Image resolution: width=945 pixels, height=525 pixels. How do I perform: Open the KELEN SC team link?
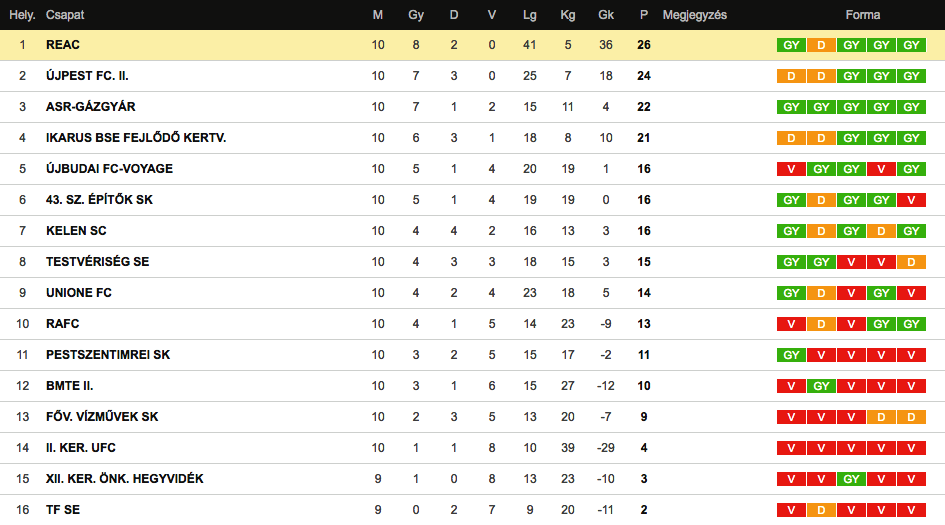click(x=76, y=231)
